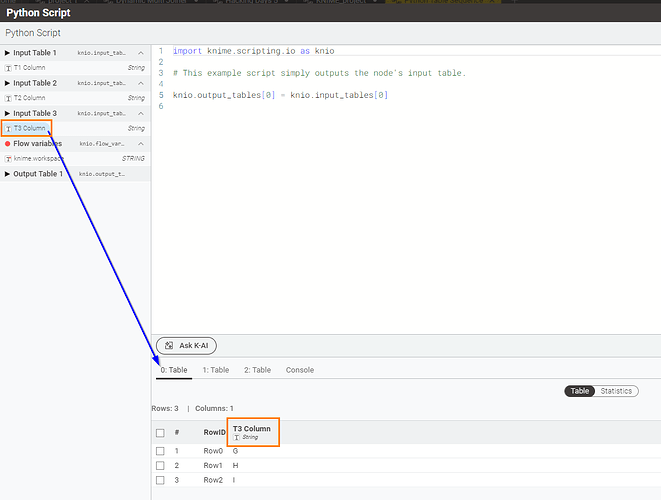Collapse Input Table 1 section chevron
The height and width of the screenshot is (500, 661).
pos(141,52)
